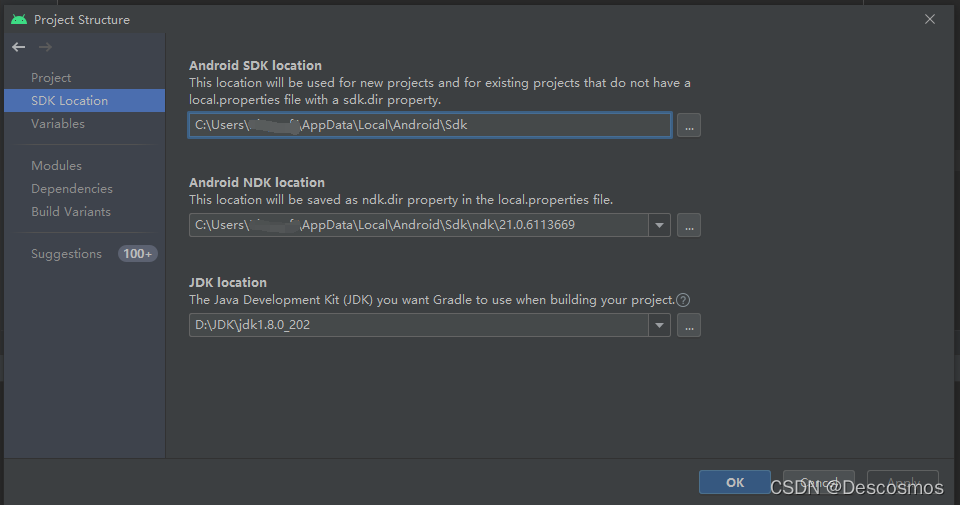Screen dimensions: 960x505
Task: Open the Suggestions section
Action: coord(66,253)
